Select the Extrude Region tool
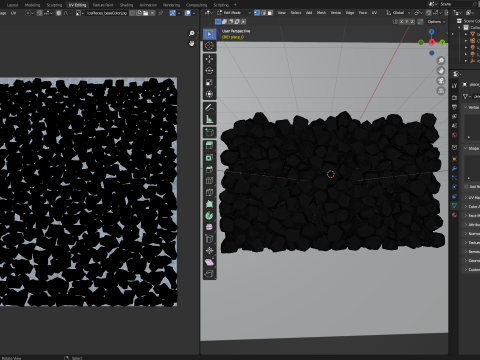Screen dimensions: 480x360 (x=209, y=145)
